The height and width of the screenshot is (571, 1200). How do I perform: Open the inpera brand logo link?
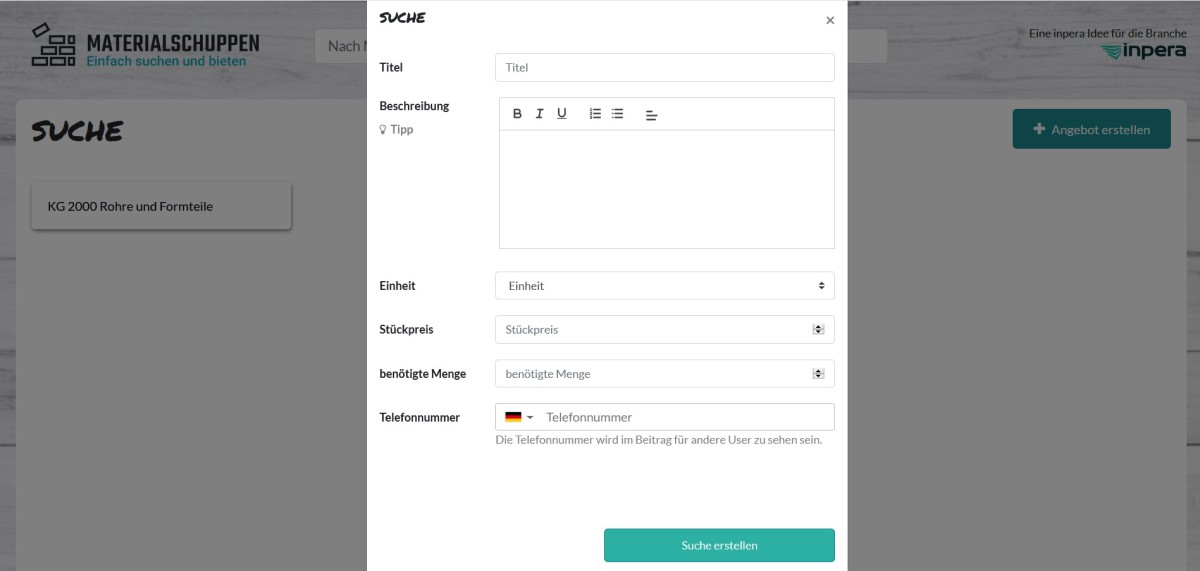pos(1143,51)
